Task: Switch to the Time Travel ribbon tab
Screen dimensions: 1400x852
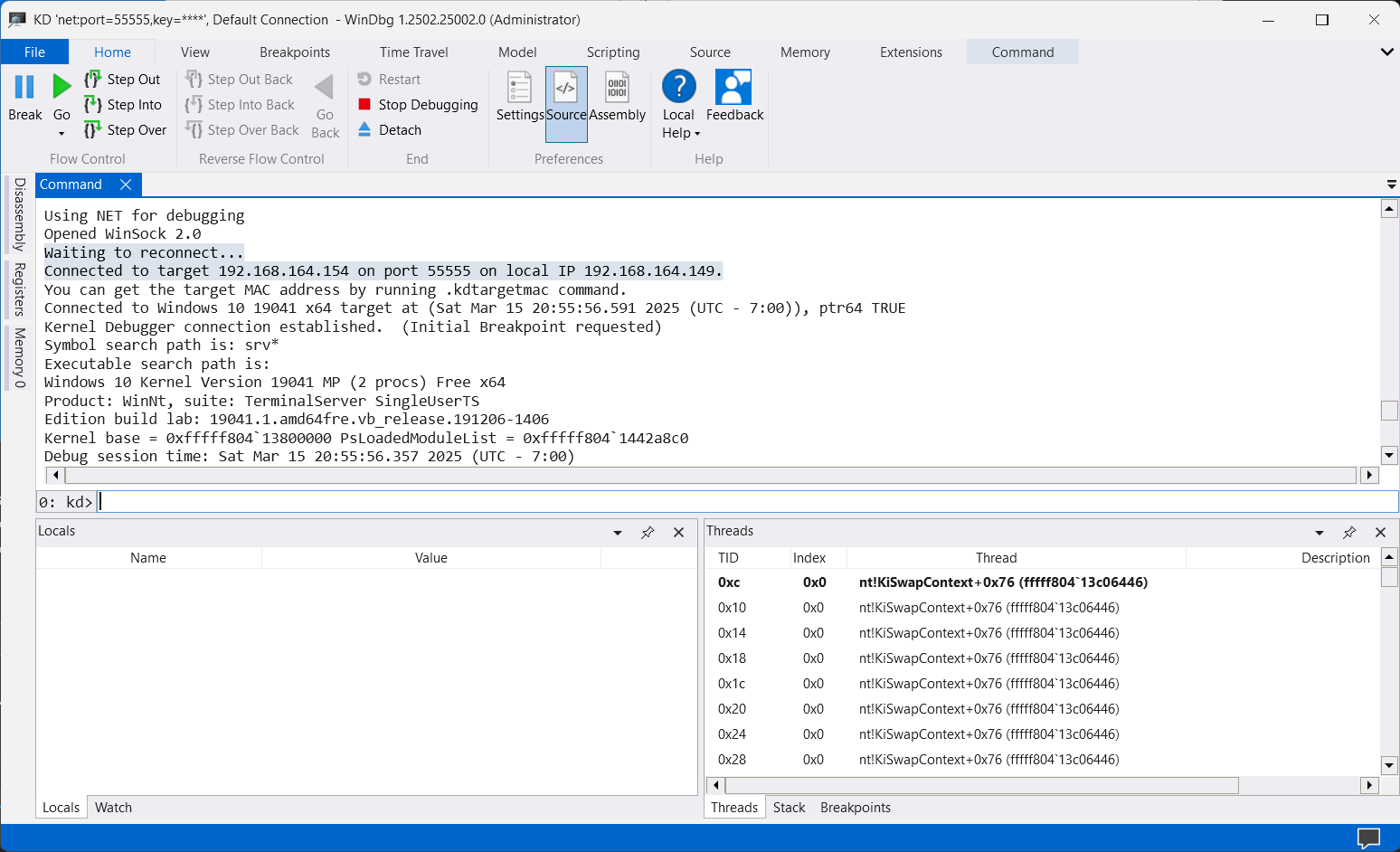Action: [x=413, y=52]
